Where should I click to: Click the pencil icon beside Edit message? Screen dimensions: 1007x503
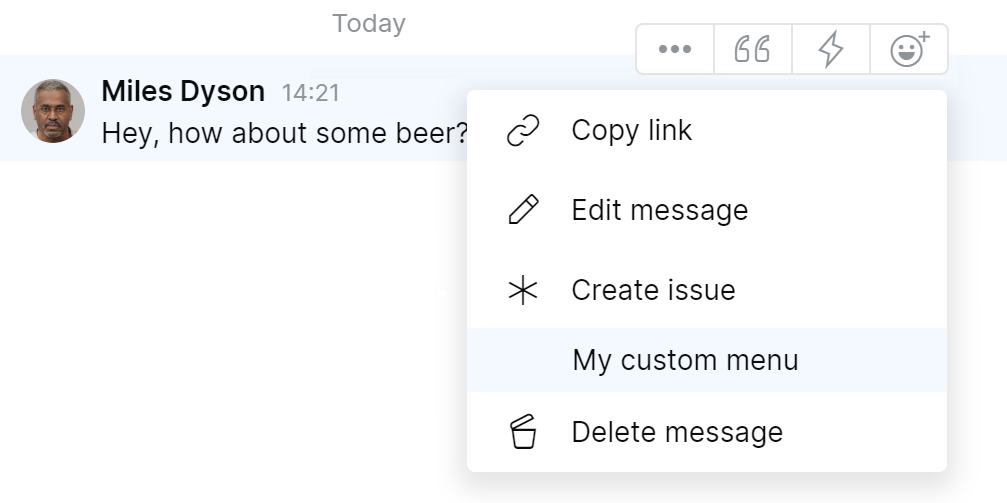(x=523, y=211)
